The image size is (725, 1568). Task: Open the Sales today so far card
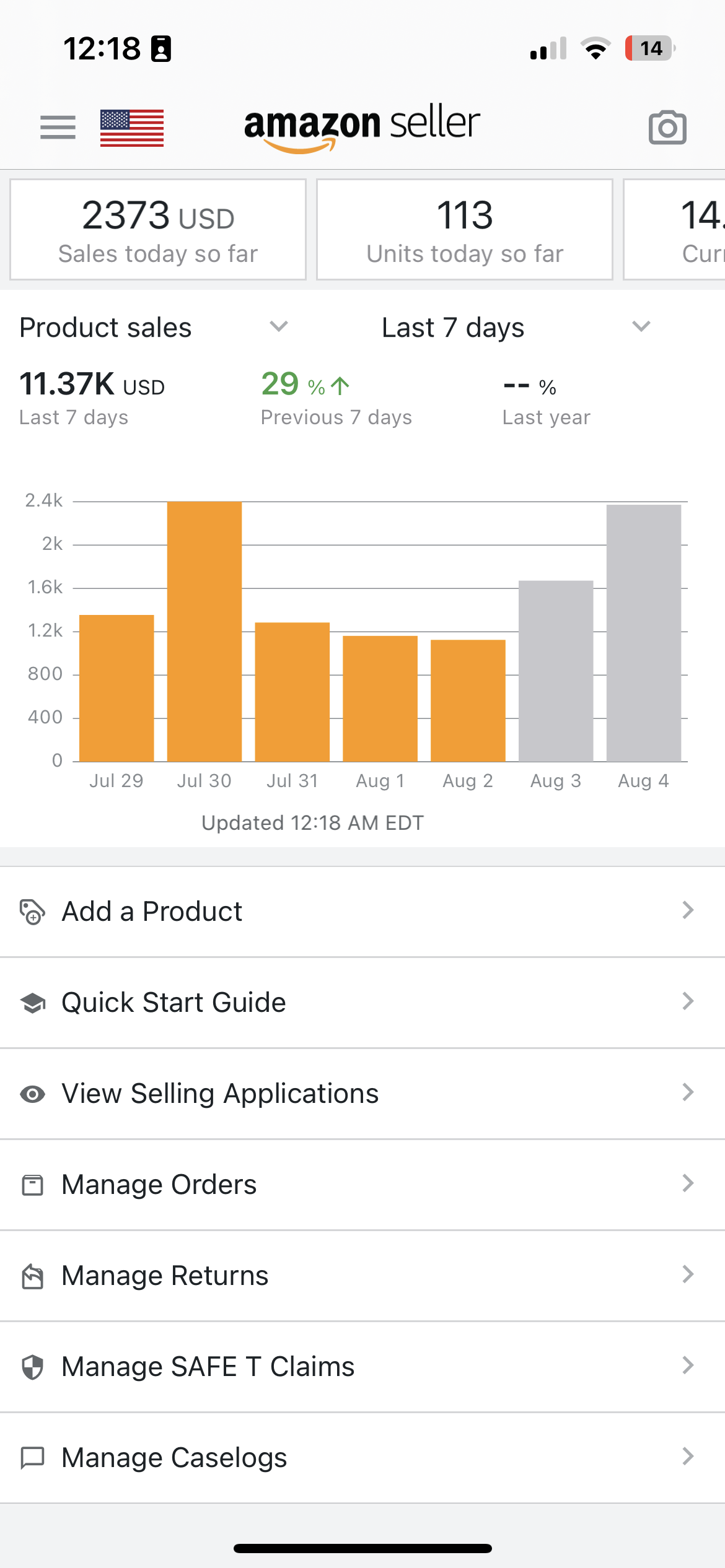[158, 229]
